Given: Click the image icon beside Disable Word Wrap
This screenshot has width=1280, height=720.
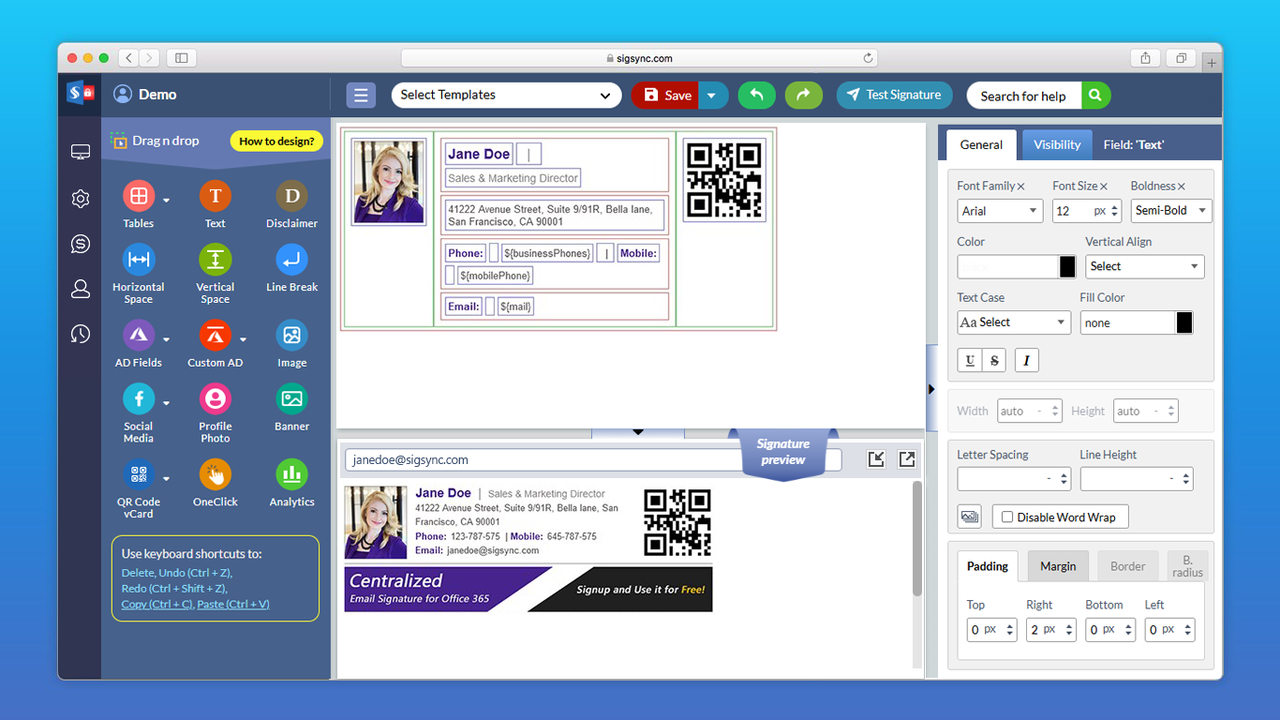Looking at the screenshot, I should [969, 517].
